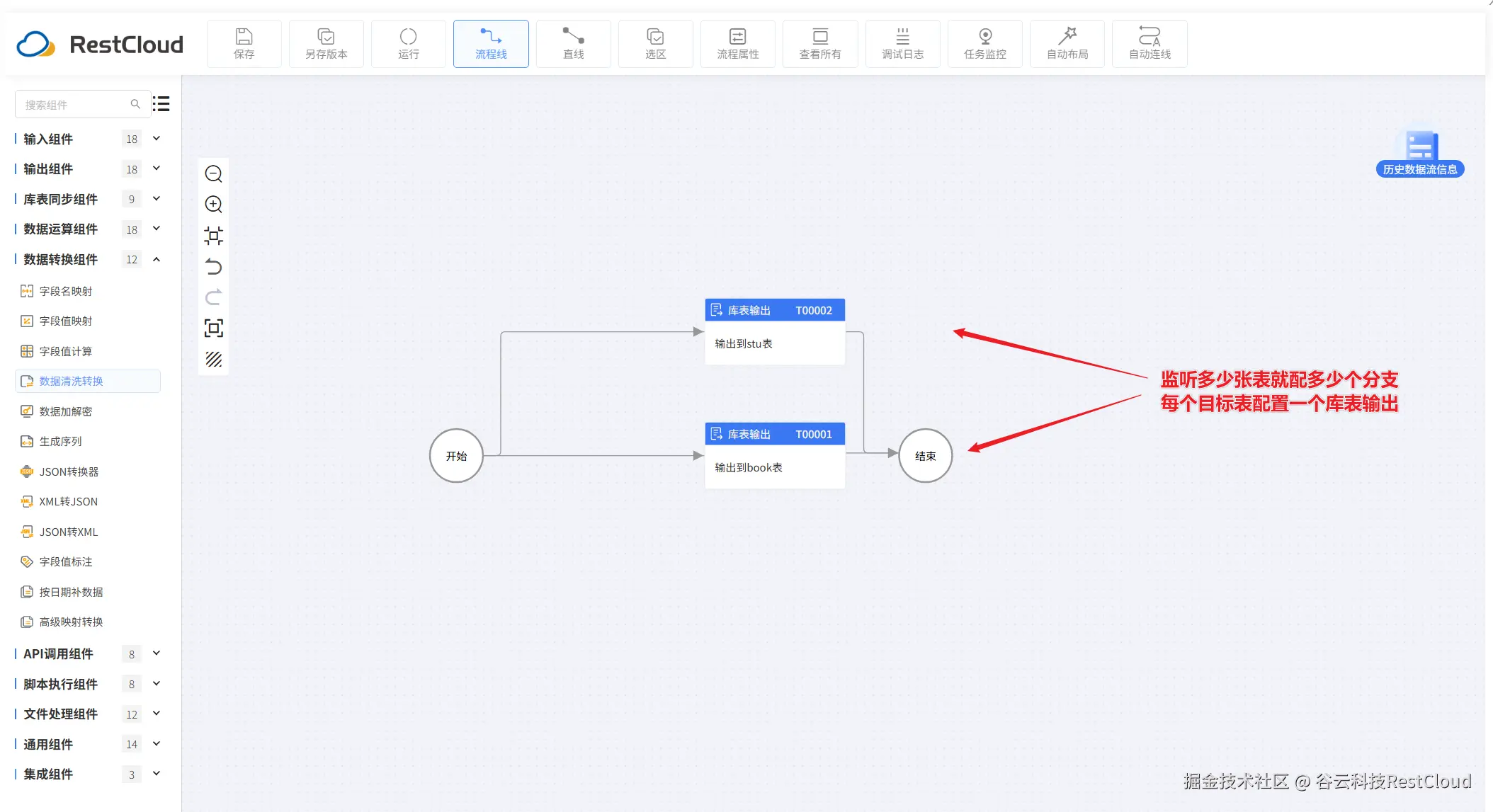
Task: Open the 调试日志 debug log
Action: pyautogui.click(x=902, y=44)
